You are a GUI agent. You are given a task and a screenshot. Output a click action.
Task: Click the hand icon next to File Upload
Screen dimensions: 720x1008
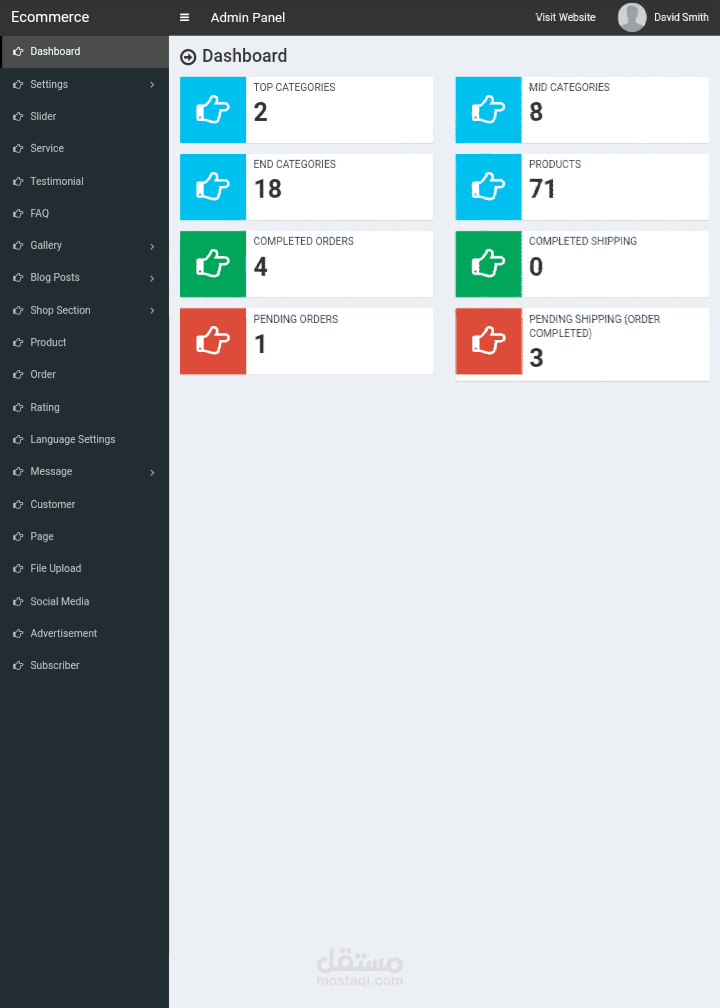(x=18, y=569)
